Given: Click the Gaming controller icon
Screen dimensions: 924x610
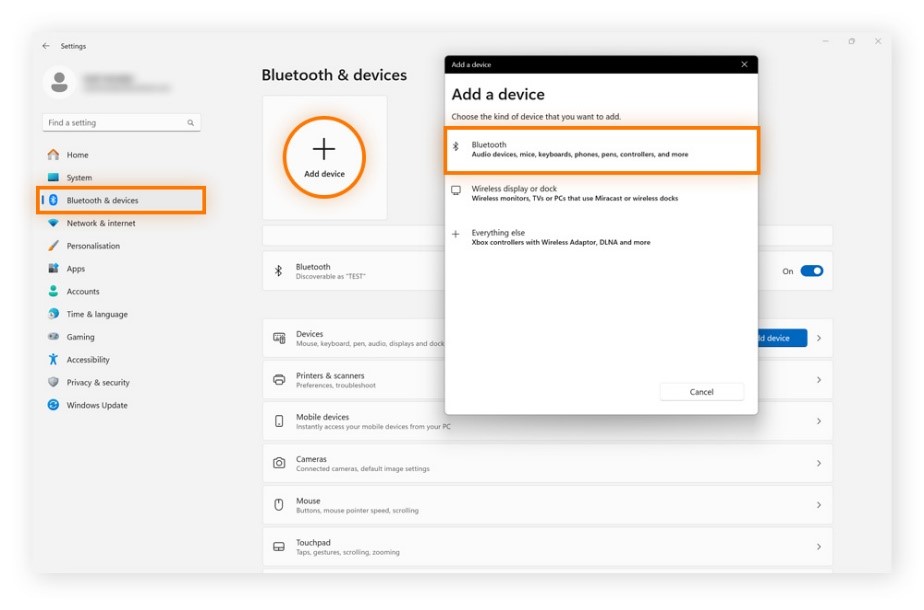Looking at the screenshot, I should [53, 337].
